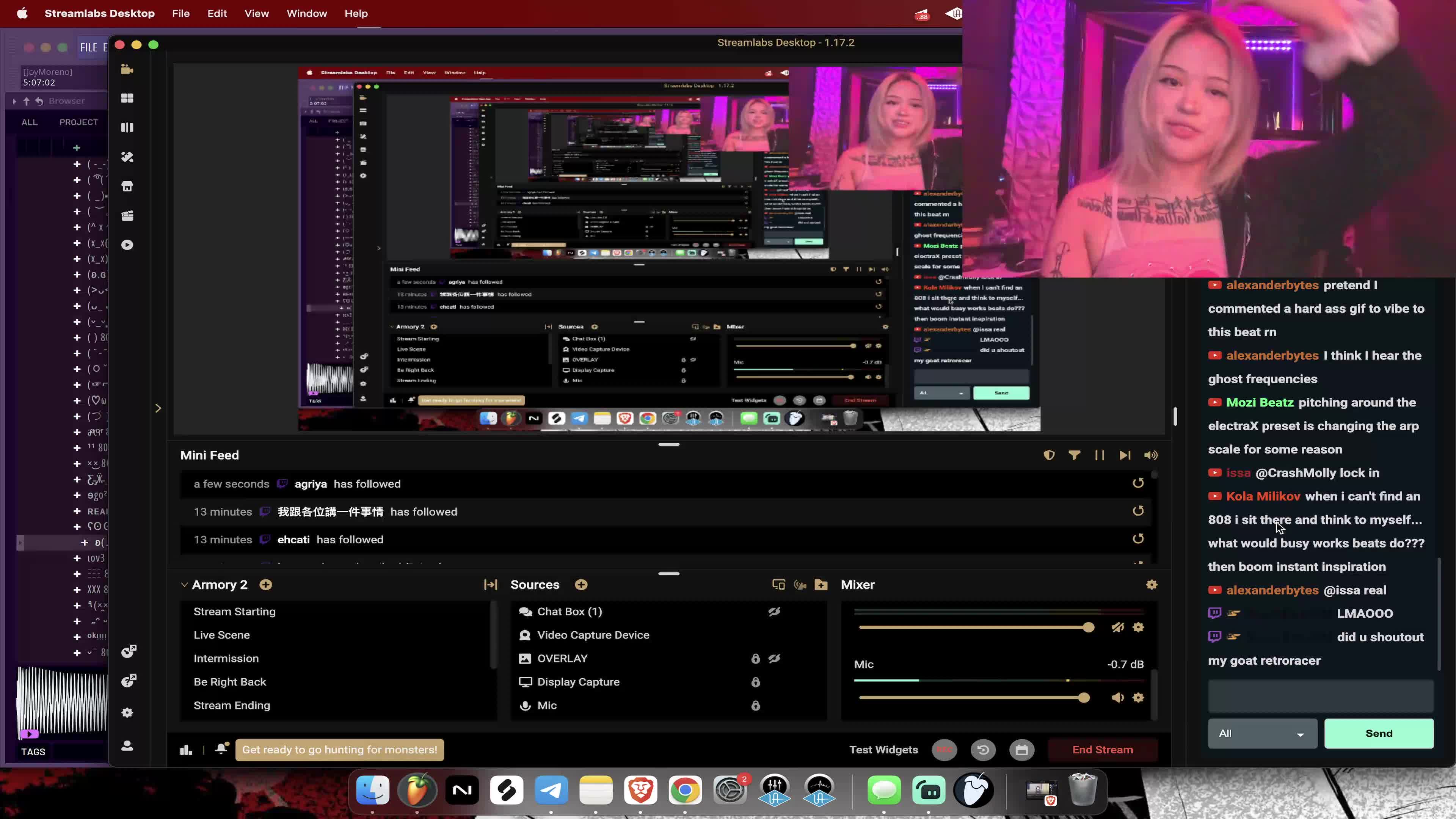Unmute the first mixer audio source
1456x819 pixels.
coord(1117,627)
